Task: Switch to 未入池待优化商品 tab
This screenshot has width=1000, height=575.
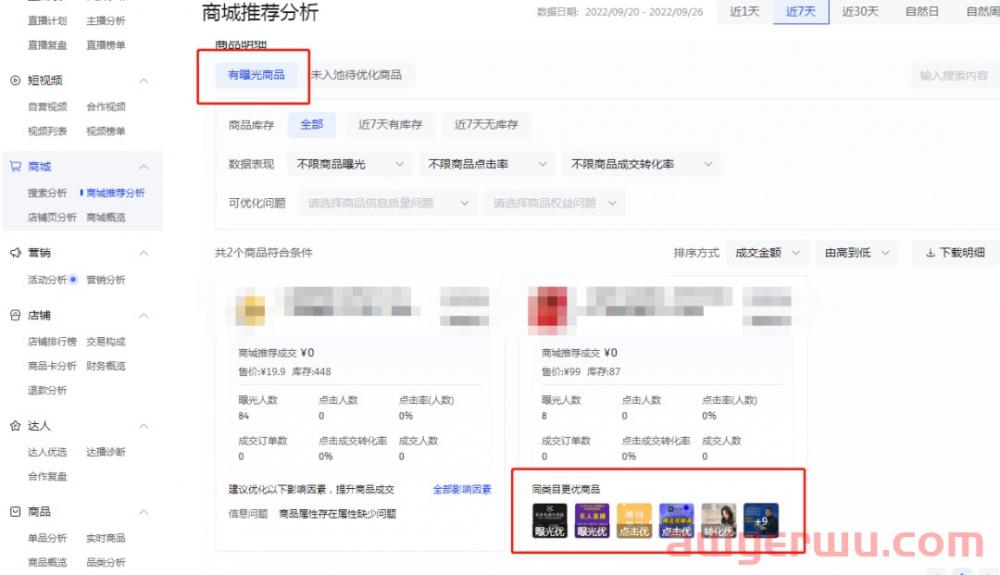Action: click(356, 75)
